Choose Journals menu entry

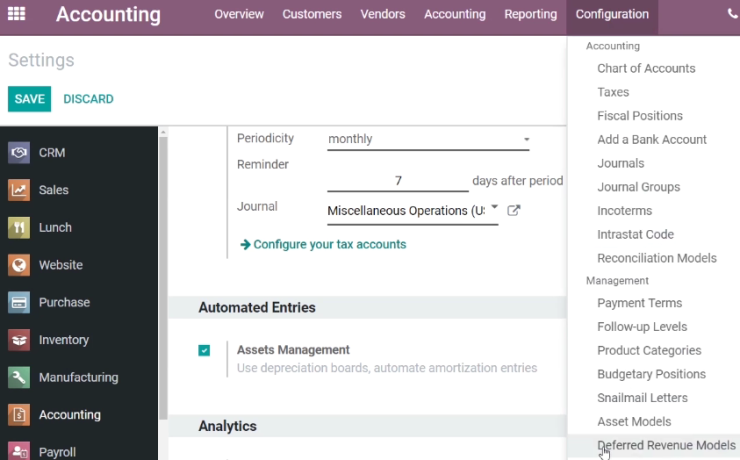tap(621, 163)
